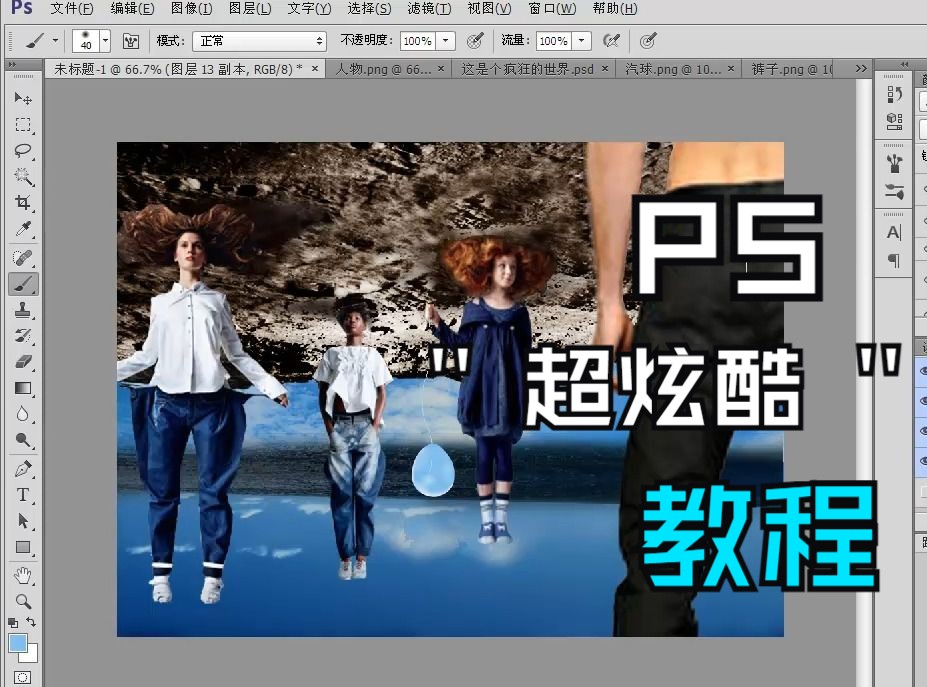The image size is (927, 687).
Task: Swap foreground and background colors
Action: [x=31, y=622]
